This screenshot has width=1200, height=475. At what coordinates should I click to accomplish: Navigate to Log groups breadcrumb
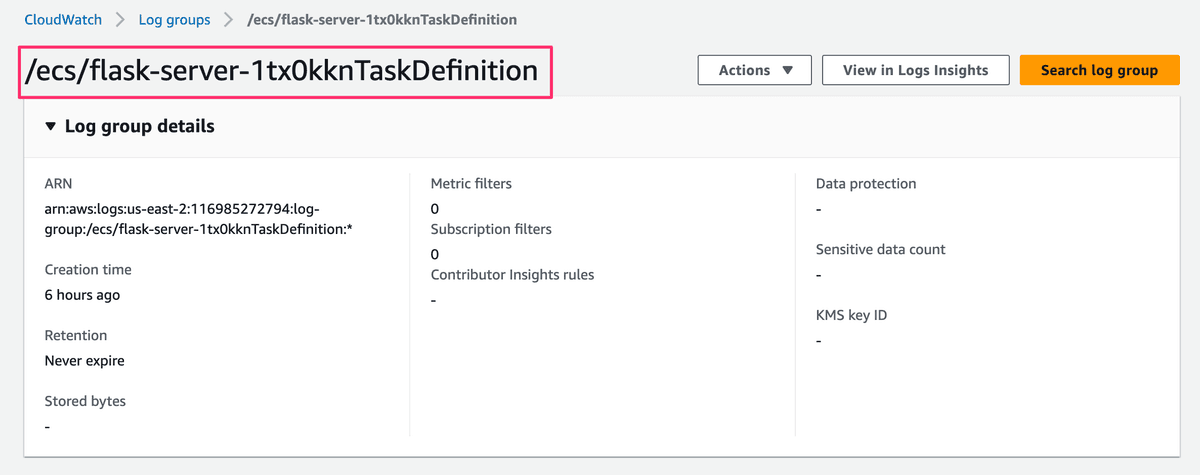coord(175,19)
